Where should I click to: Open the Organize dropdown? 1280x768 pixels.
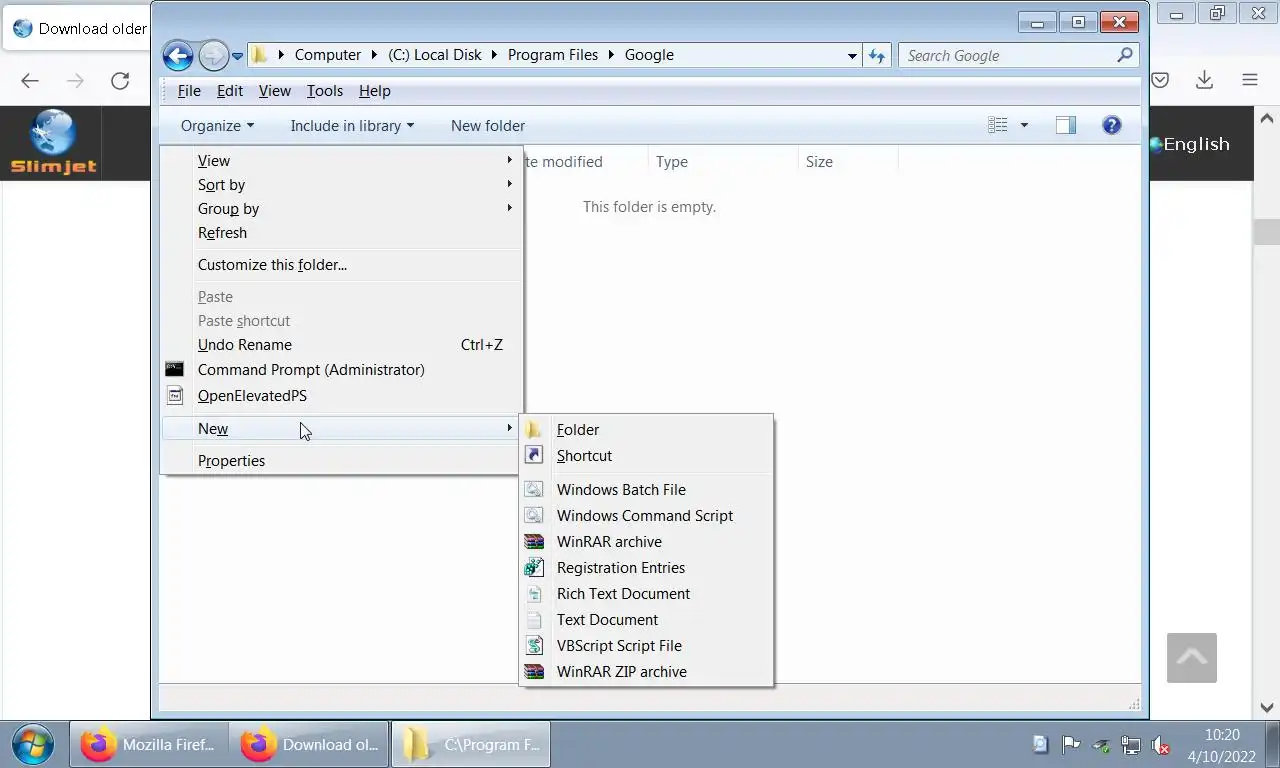pyautogui.click(x=217, y=126)
